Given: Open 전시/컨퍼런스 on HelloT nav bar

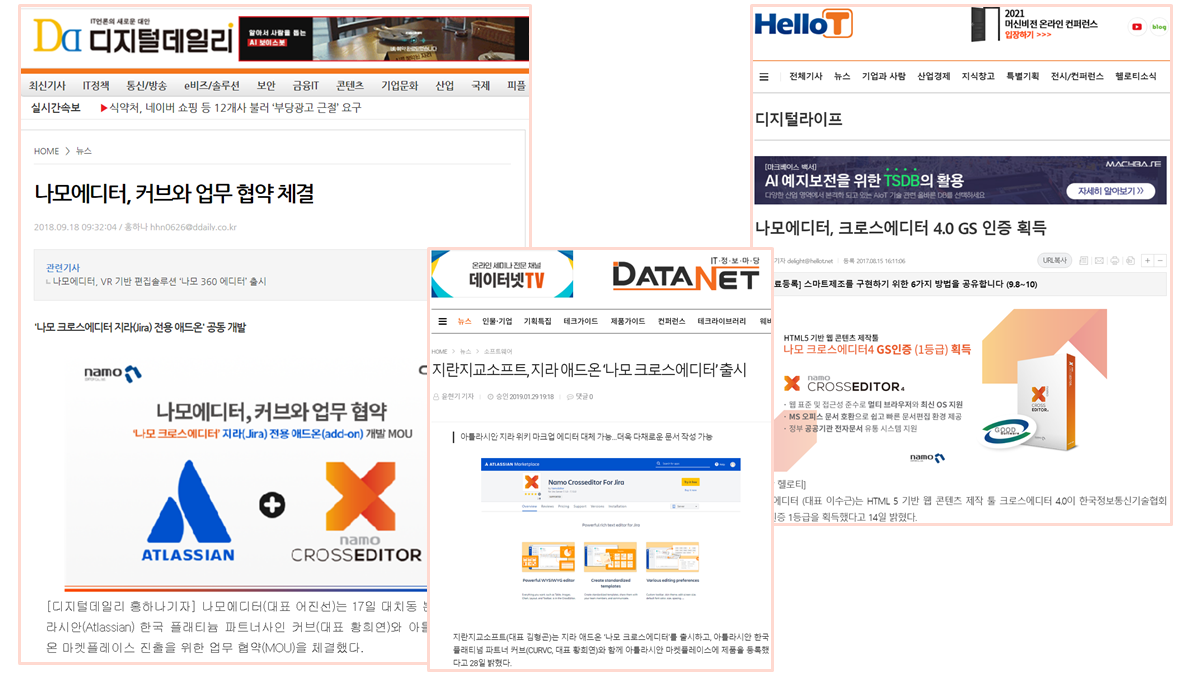Looking at the screenshot, I should point(1077,76).
